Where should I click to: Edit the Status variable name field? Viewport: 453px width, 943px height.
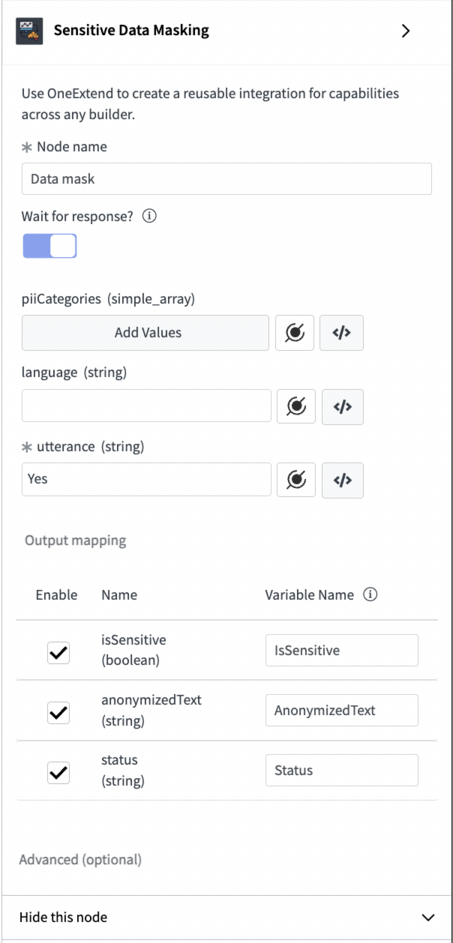pos(342,770)
